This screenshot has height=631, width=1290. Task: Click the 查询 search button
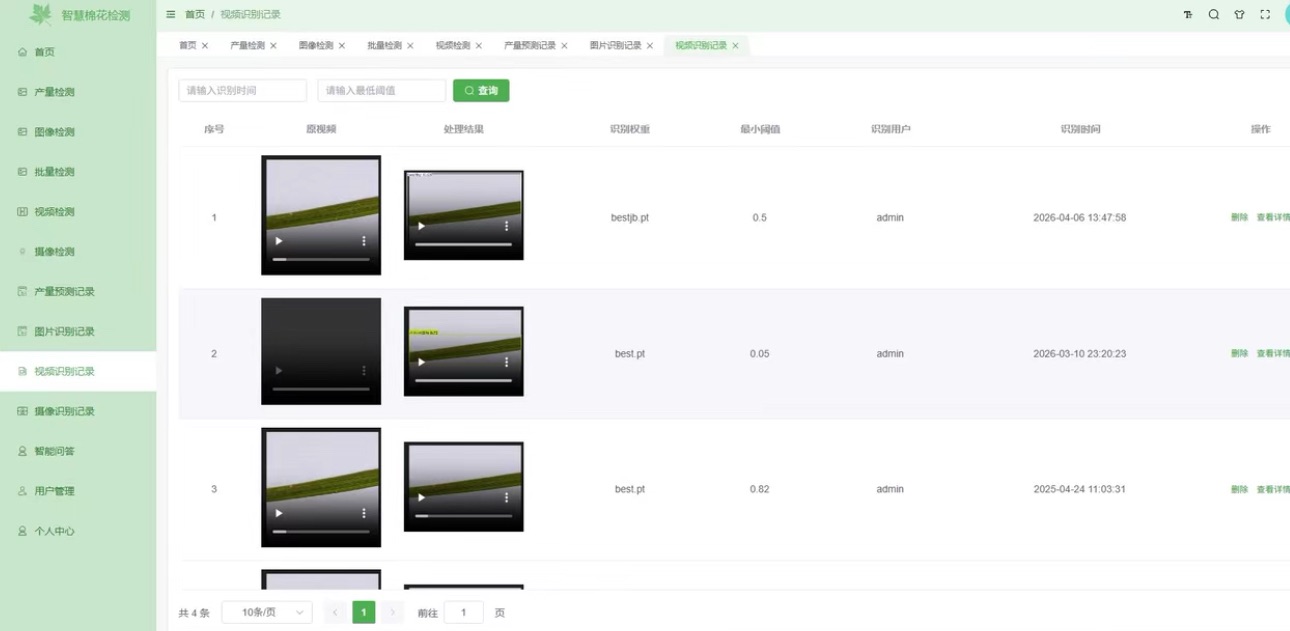click(x=481, y=91)
